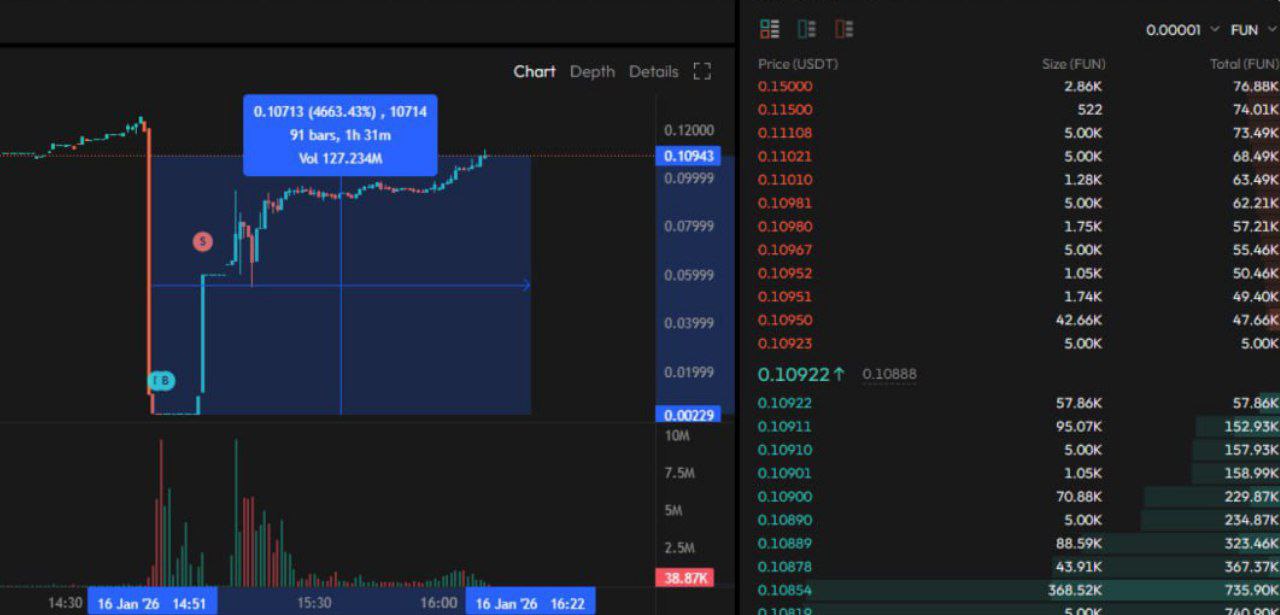Select bid price 0.10900
Viewport: 1280px width, 615px height.
(x=785, y=496)
